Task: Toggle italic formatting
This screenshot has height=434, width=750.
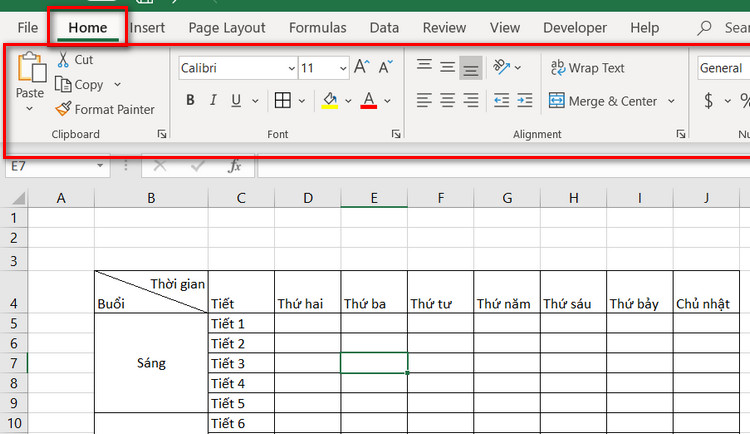Action: [213, 100]
